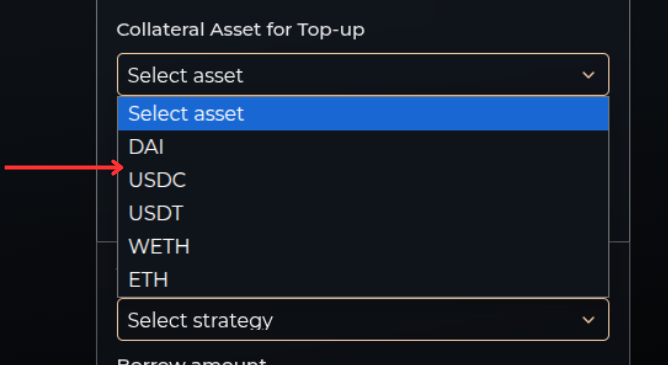Click the 'Select asset' text in the combo box
This screenshot has height=365, width=668.
pos(185,76)
